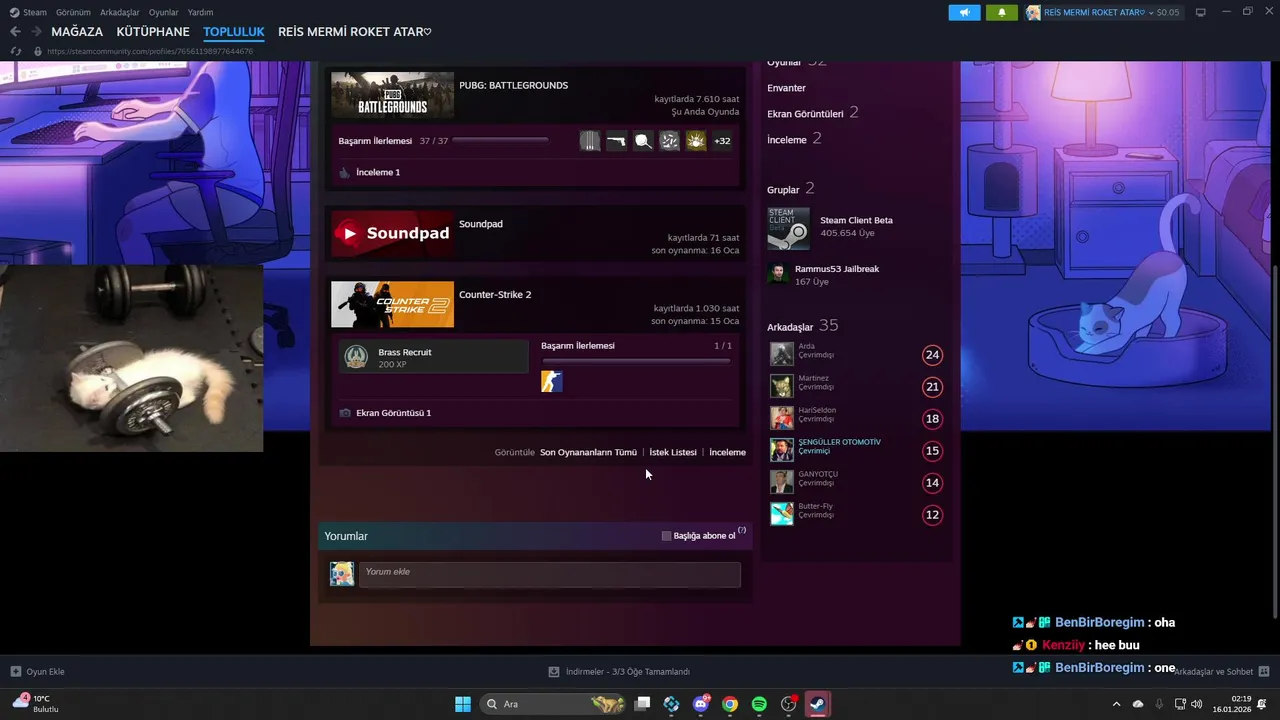
Task: Click the PUBG achievement progress bar
Action: click(x=500, y=141)
